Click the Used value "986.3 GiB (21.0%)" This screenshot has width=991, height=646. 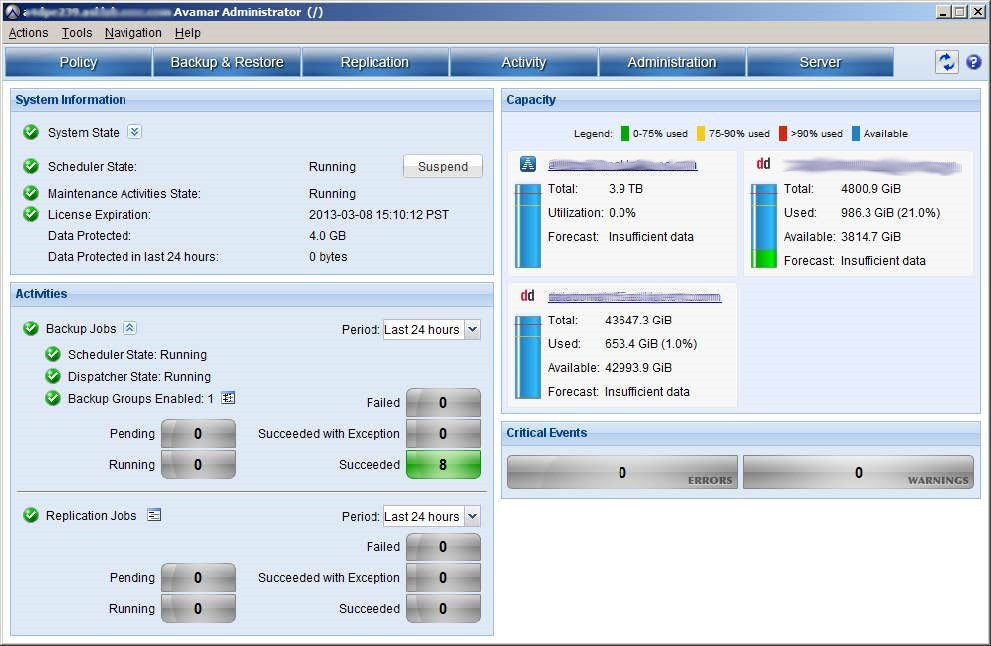coord(891,212)
